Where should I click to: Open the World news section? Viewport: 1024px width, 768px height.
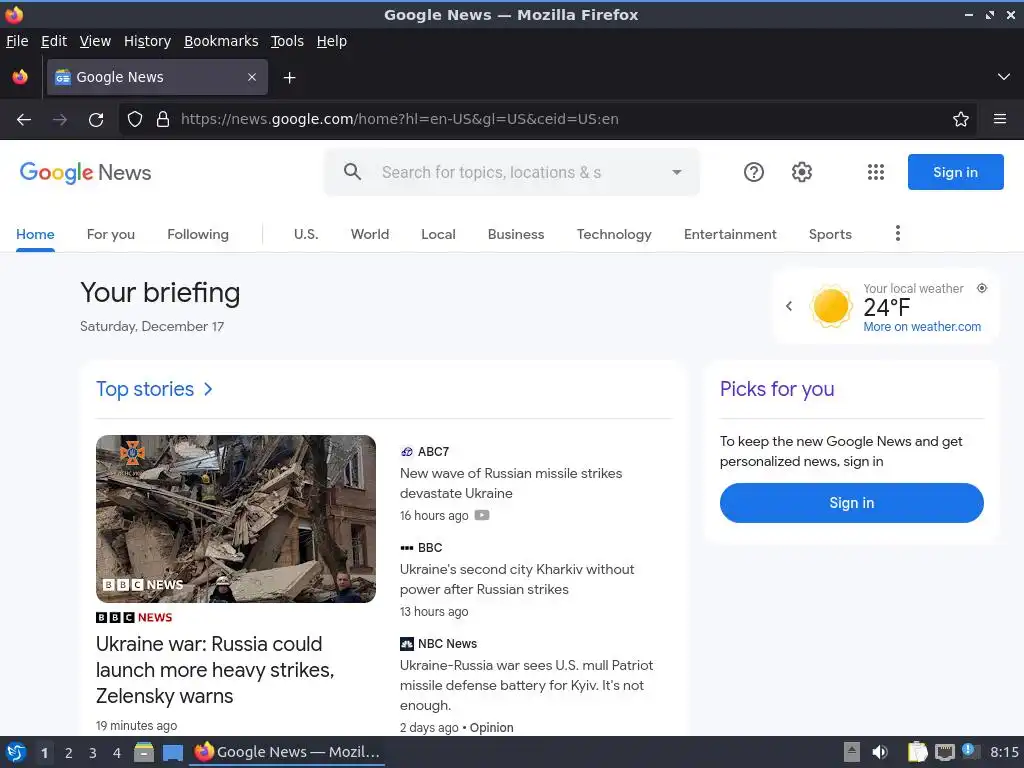coord(370,234)
